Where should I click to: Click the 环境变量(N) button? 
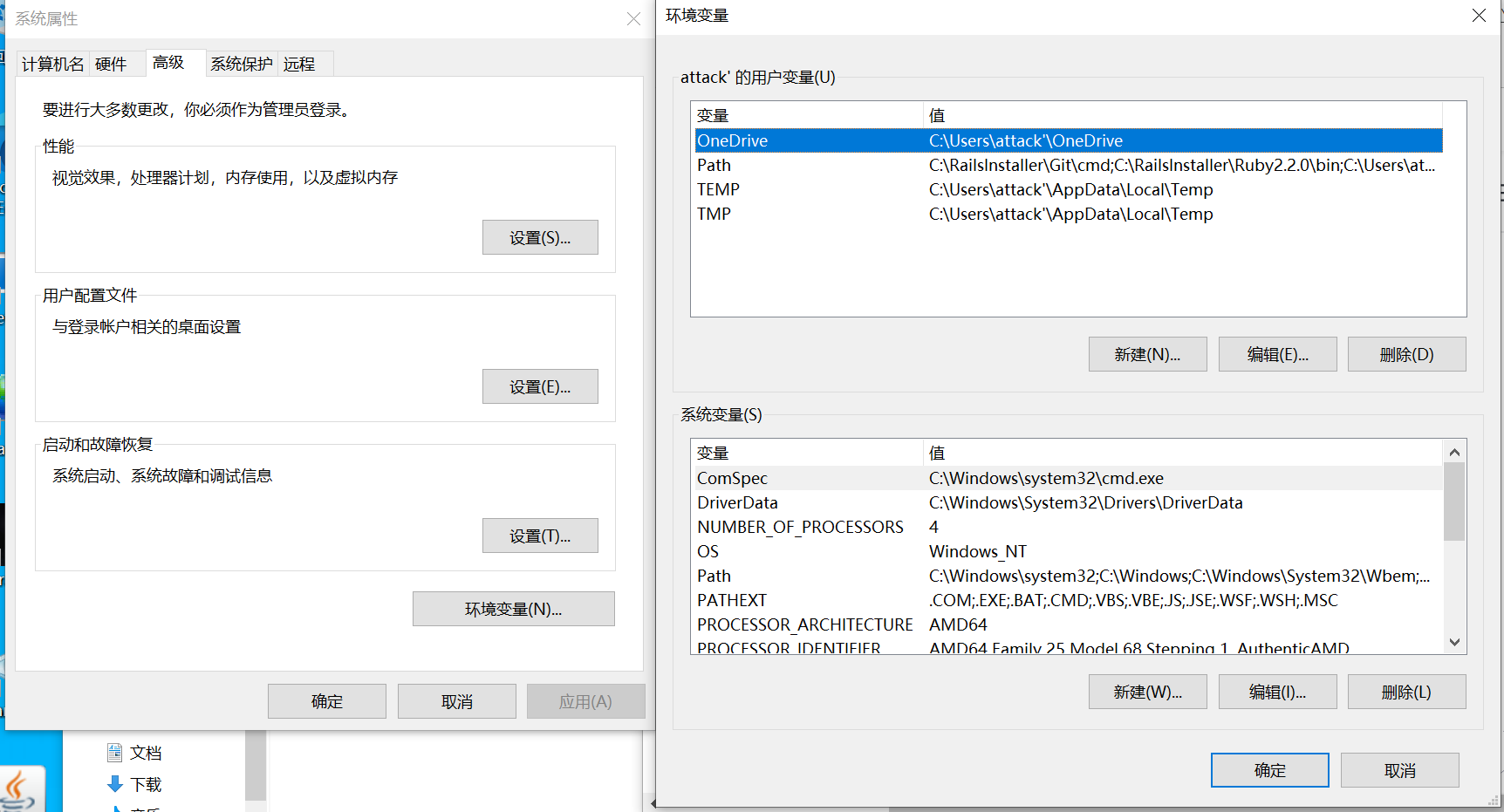coord(513,608)
